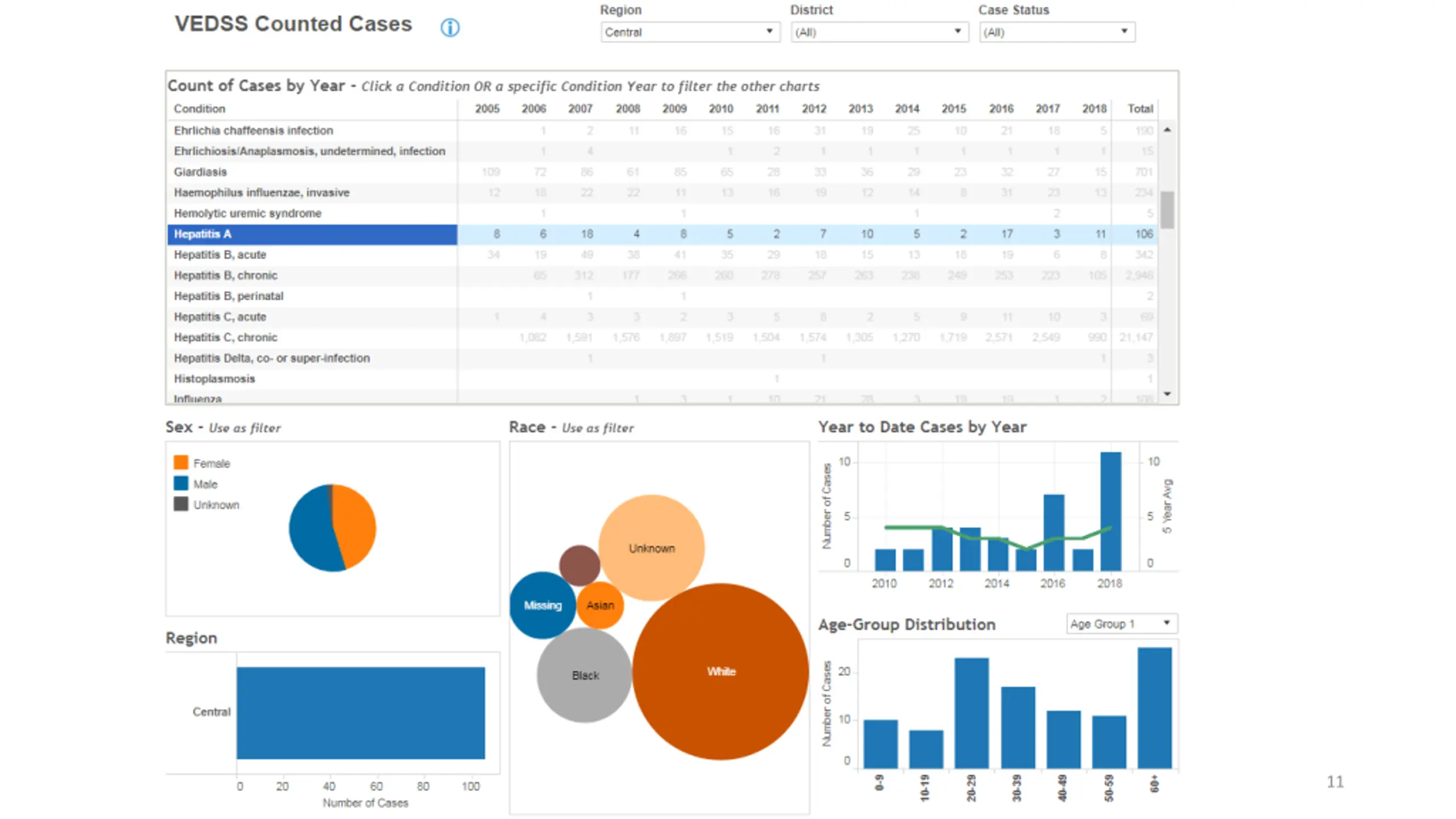Click the blue info icon beside title

[x=449, y=27]
